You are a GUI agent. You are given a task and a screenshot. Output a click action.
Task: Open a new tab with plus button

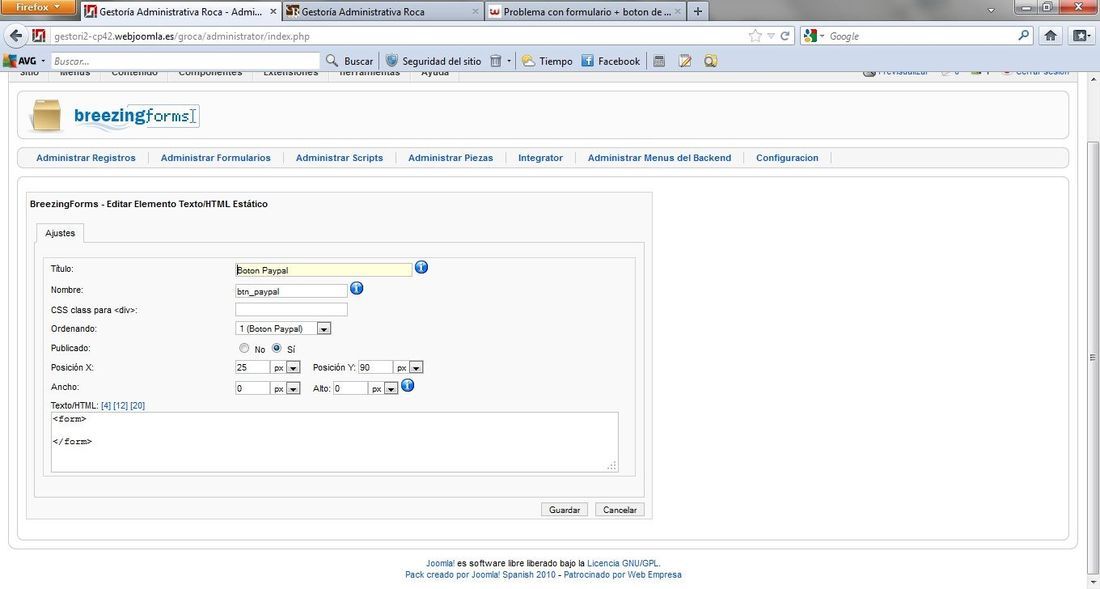pyautogui.click(x=697, y=11)
